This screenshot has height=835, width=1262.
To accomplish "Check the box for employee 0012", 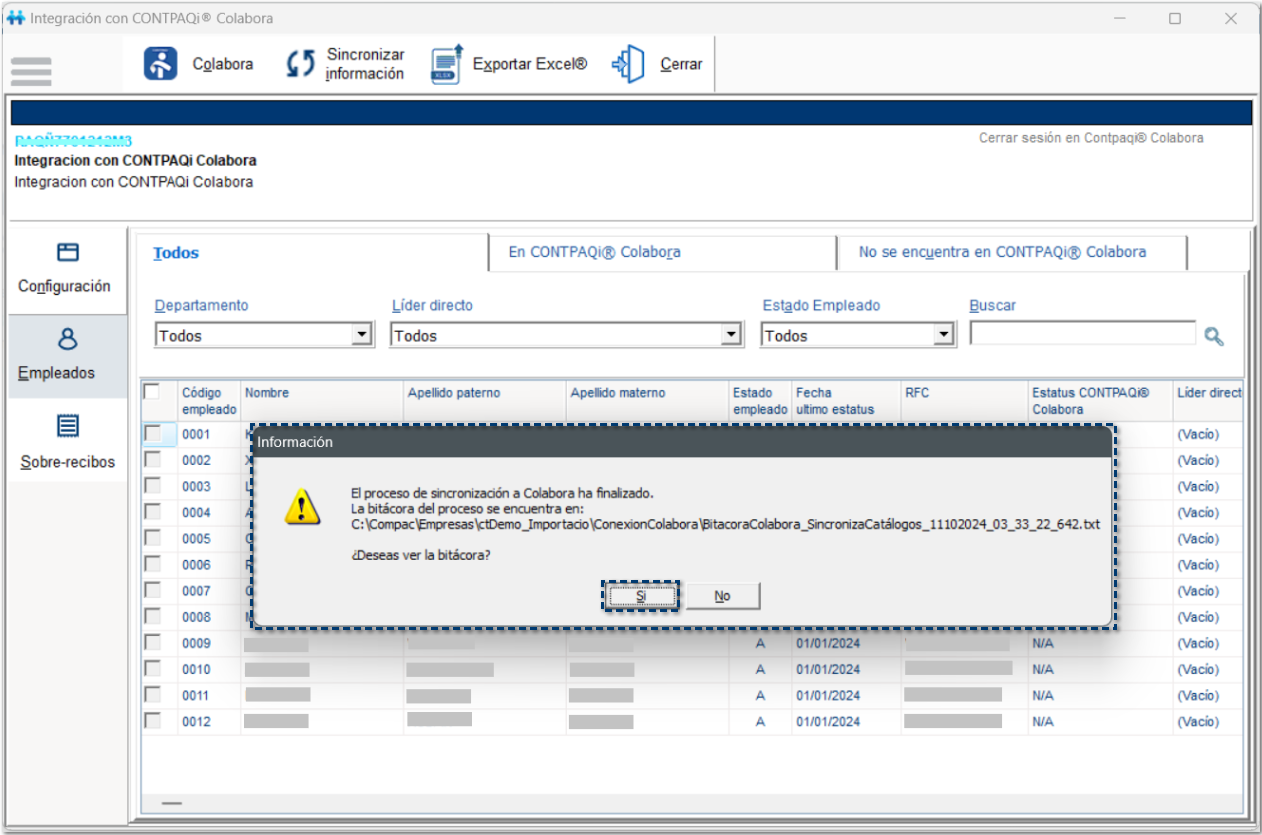I will pos(153,721).
